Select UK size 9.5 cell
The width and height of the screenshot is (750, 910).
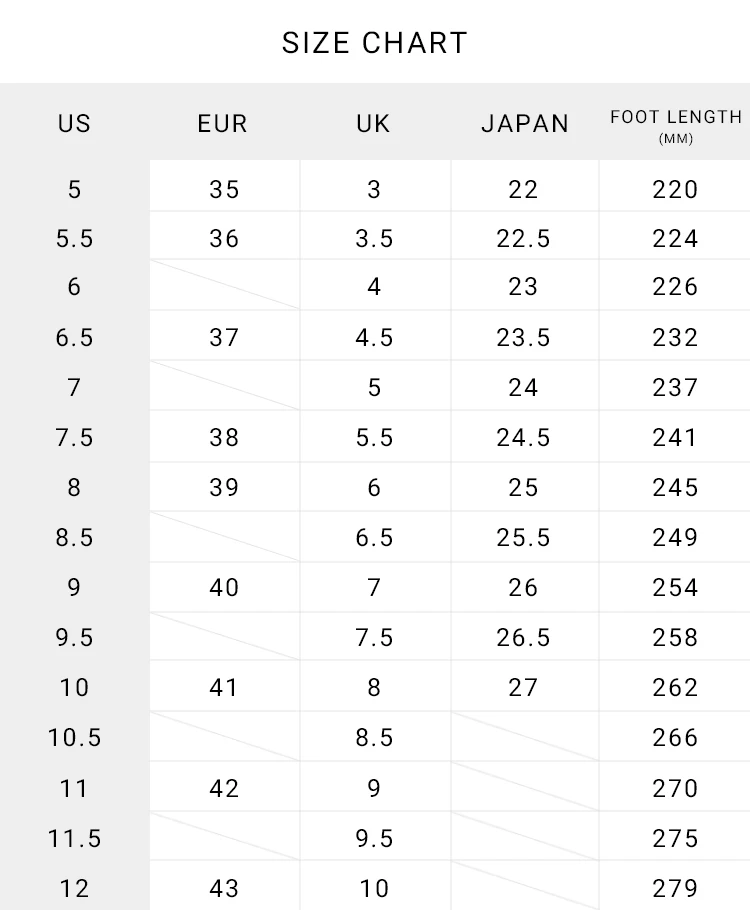(x=374, y=838)
